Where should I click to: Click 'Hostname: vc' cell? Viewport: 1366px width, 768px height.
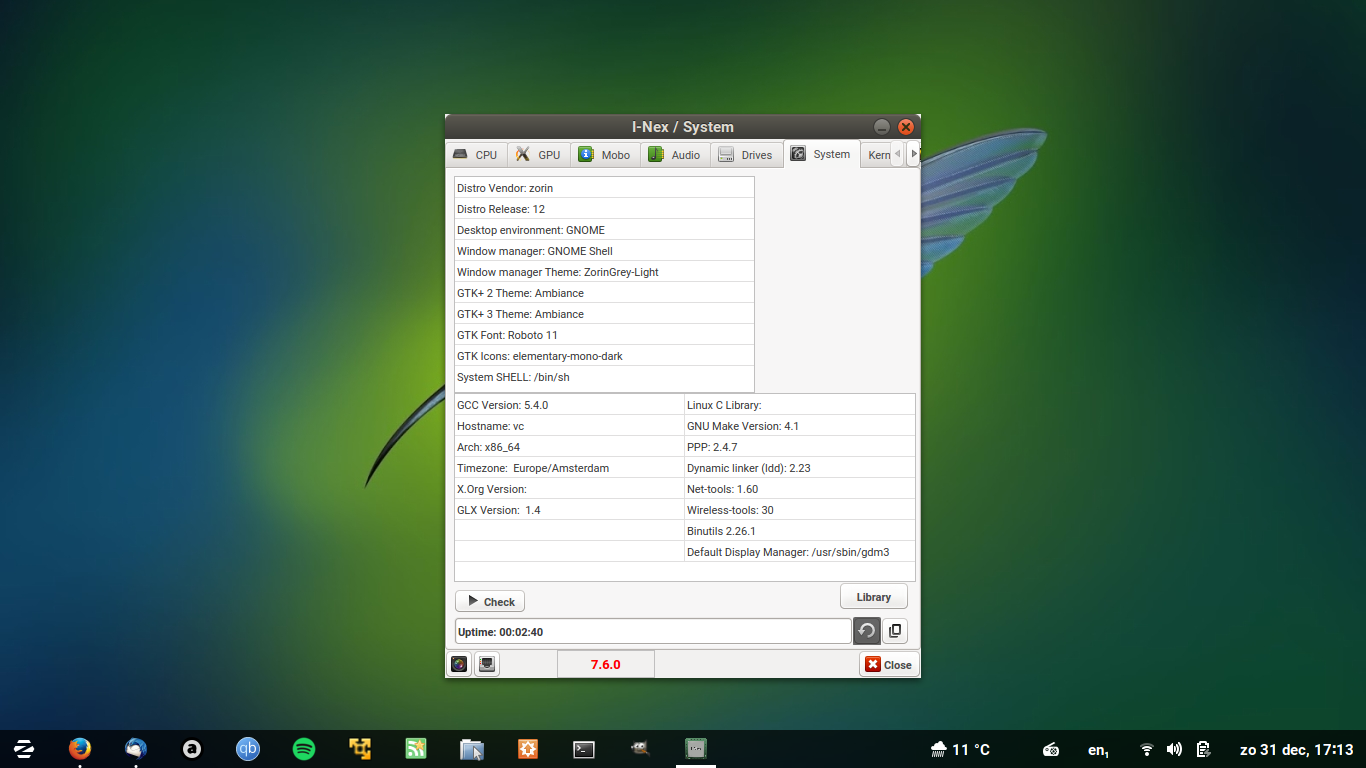(569, 425)
